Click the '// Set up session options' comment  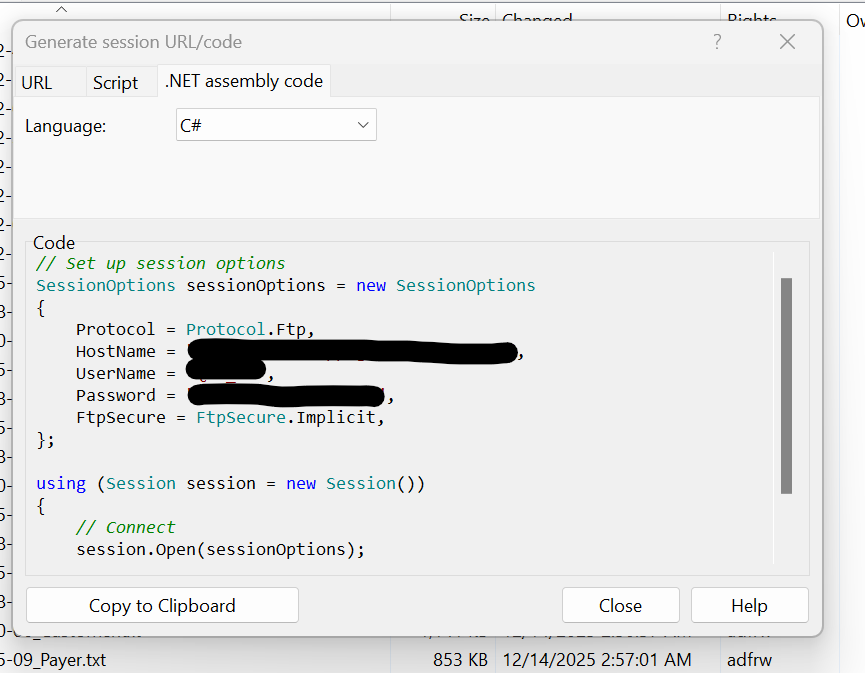point(161,264)
